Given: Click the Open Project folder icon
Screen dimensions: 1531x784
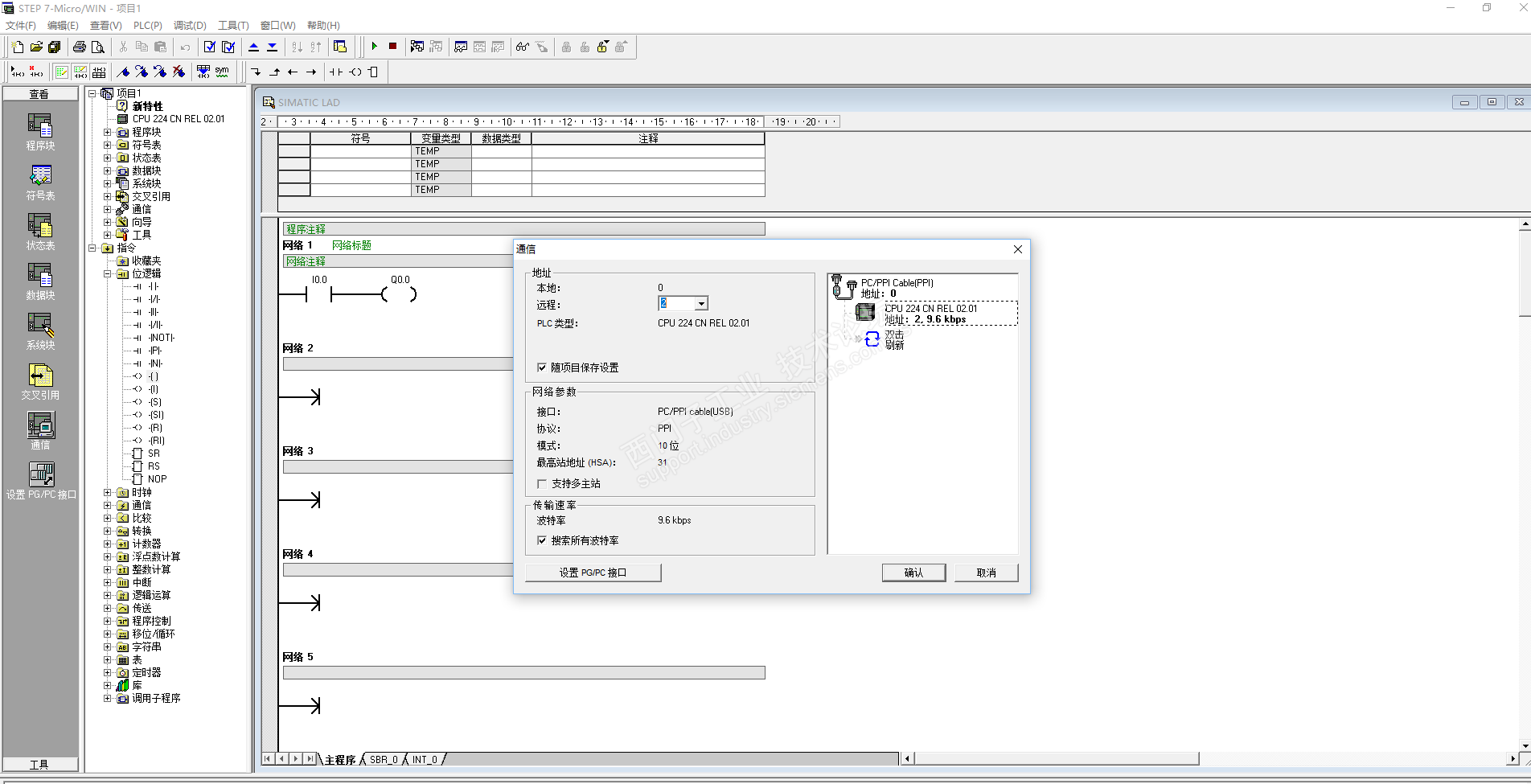Looking at the screenshot, I should pyautogui.click(x=36, y=47).
